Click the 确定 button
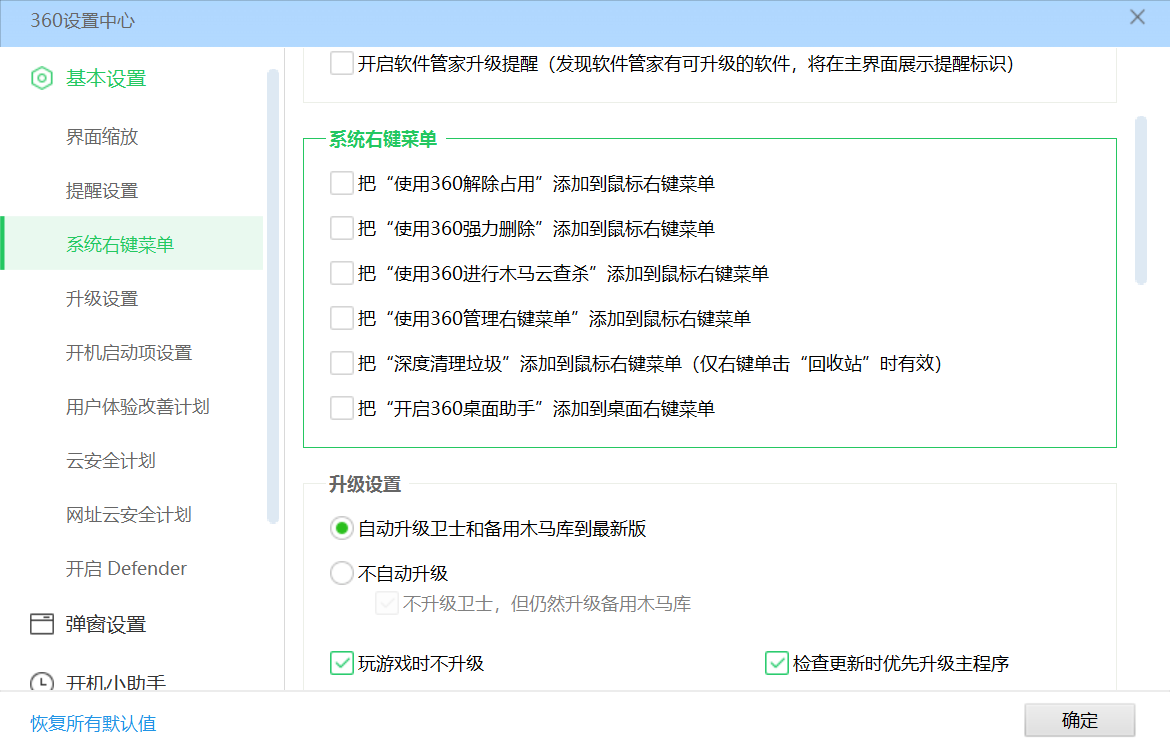This screenshot has height=750, width=1170. [1080, 720]
